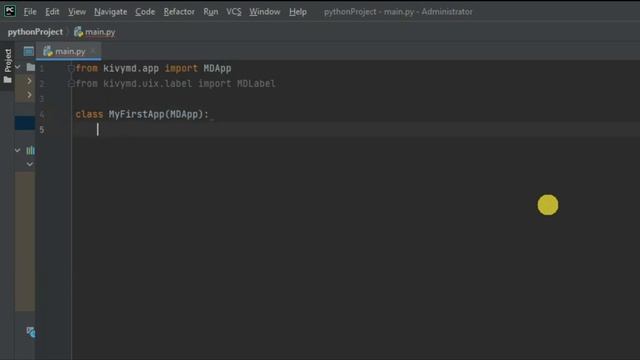Open the File menu

pos(30,12)
